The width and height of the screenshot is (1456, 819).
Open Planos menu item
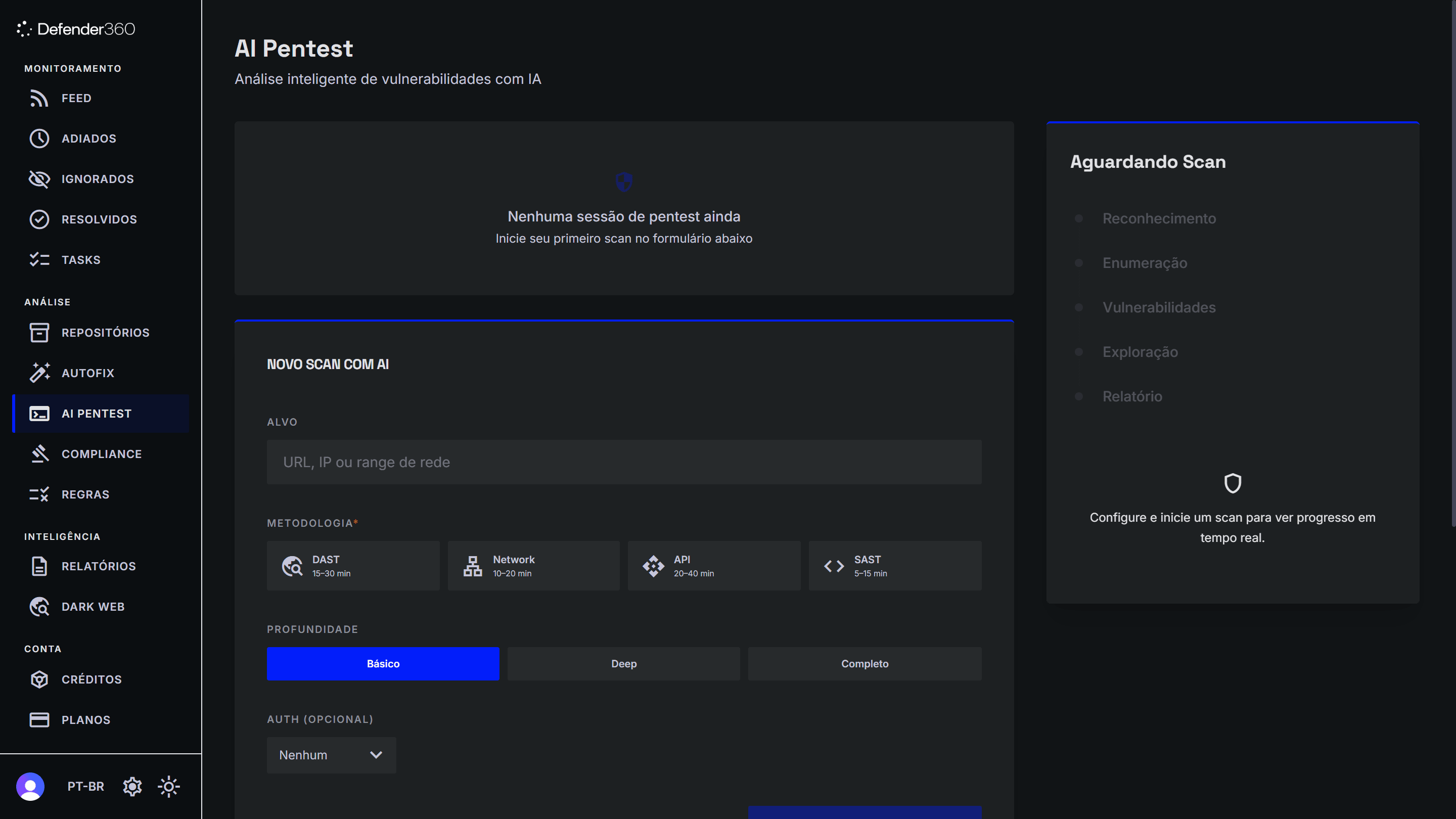(101, 719)
